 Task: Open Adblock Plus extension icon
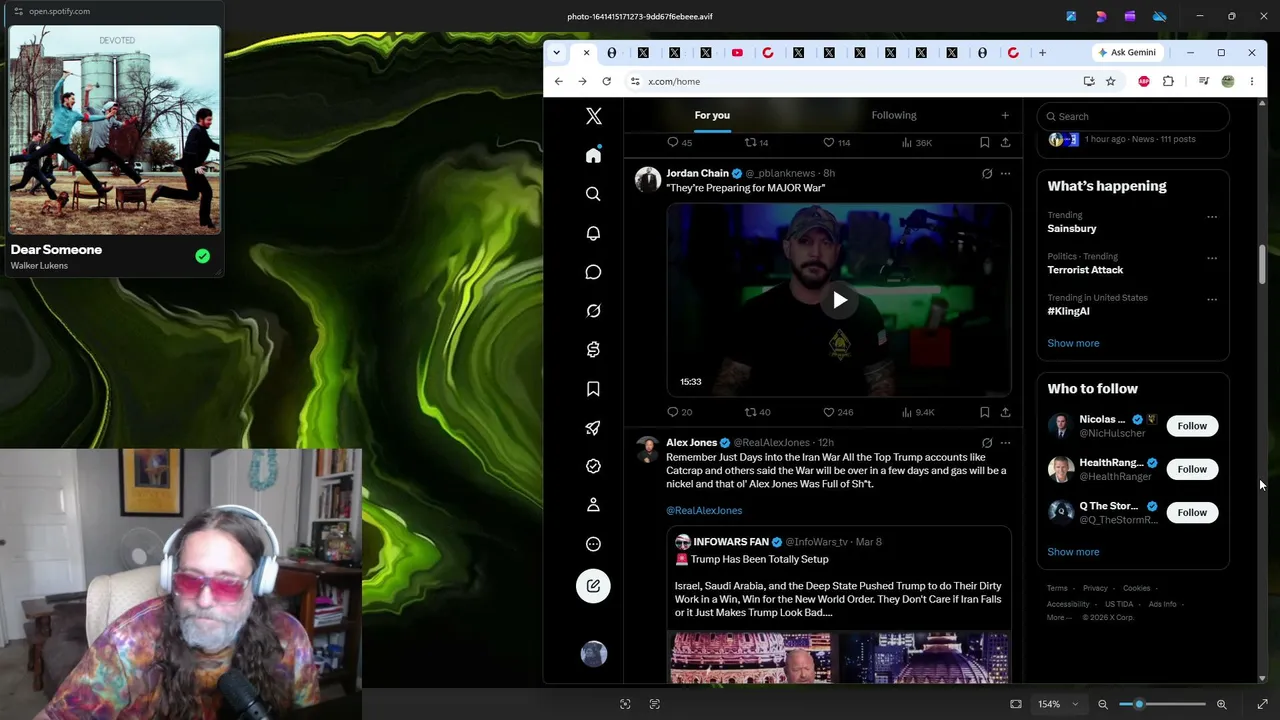(1144, 81)
